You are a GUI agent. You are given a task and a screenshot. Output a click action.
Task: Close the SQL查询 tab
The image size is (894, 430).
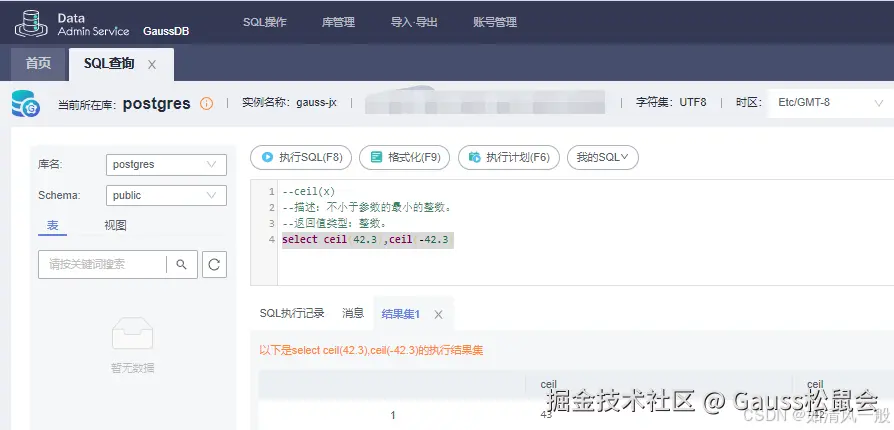point(152,65)
